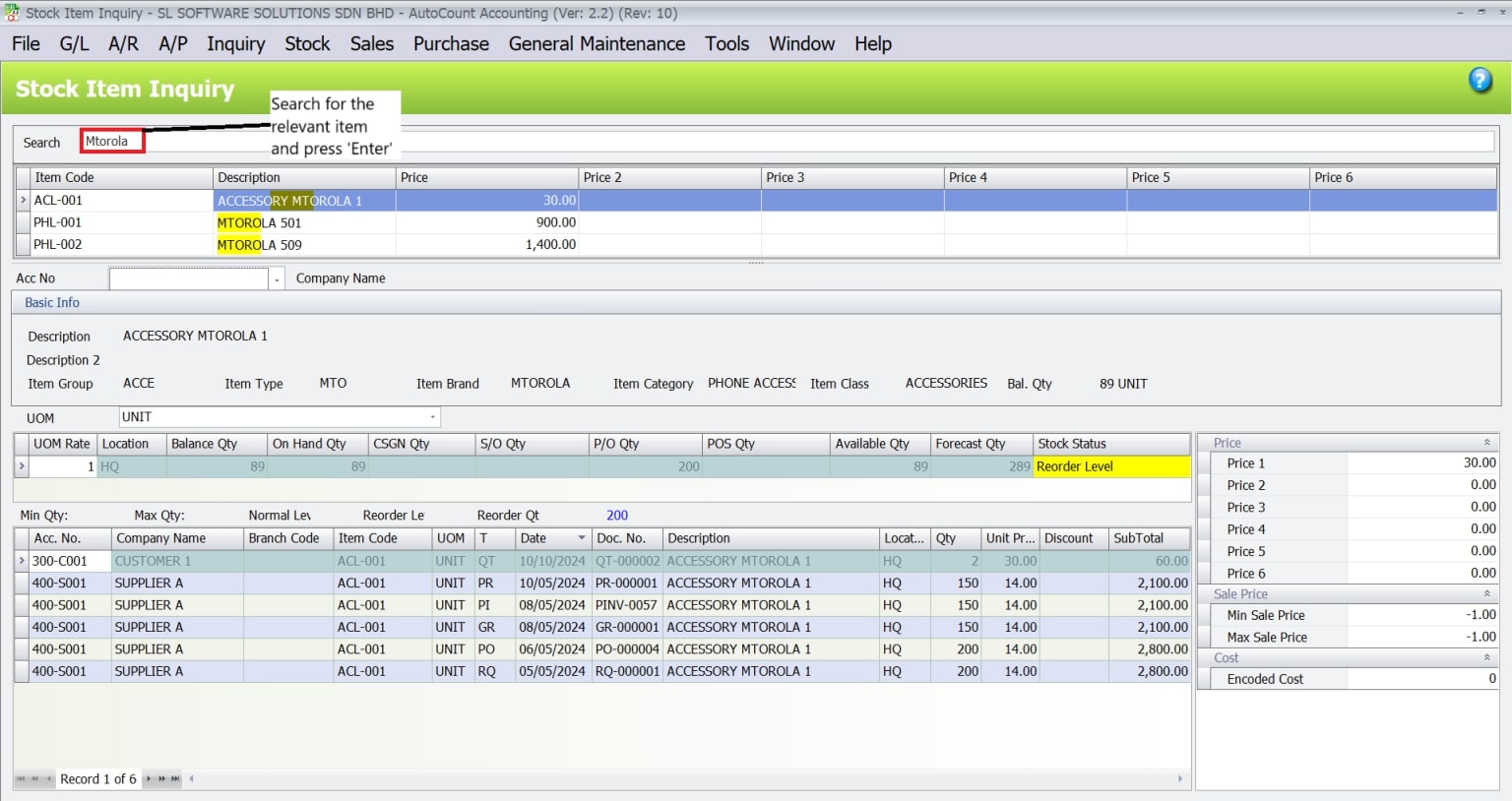Jump to first record using the leftmost navigator icon
Image resolution: width=1512 pixels, height=801 pixels.
[21, 778]
